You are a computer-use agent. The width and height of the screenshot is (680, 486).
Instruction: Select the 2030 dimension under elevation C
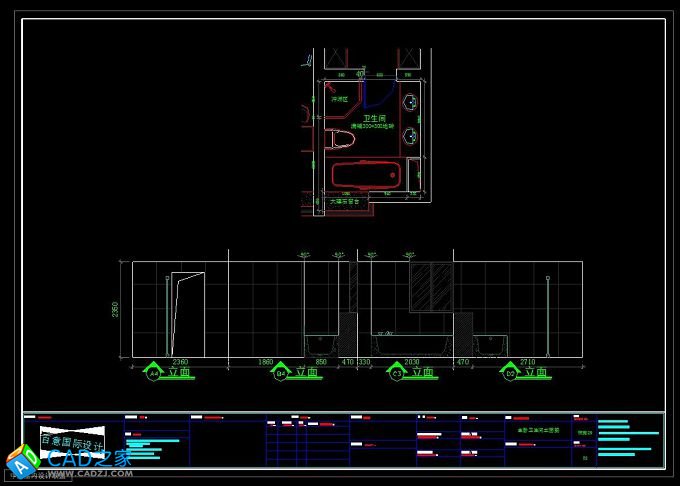pyautogui.click(x=412, y=361)
